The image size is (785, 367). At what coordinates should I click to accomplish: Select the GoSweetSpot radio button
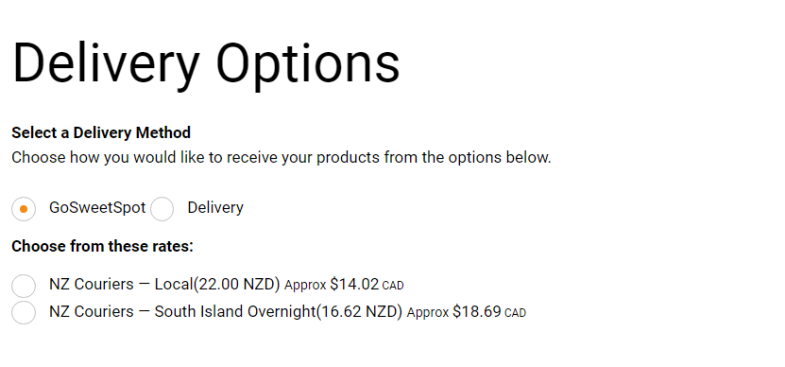(24, 209)
